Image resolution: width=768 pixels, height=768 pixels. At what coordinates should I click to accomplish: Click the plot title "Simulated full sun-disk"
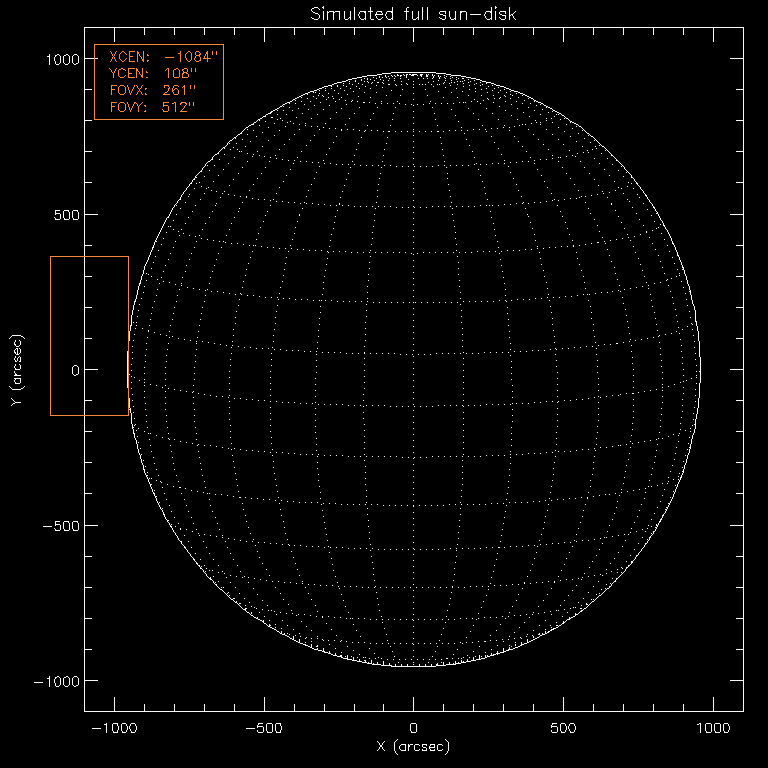(x=413, y=14)
